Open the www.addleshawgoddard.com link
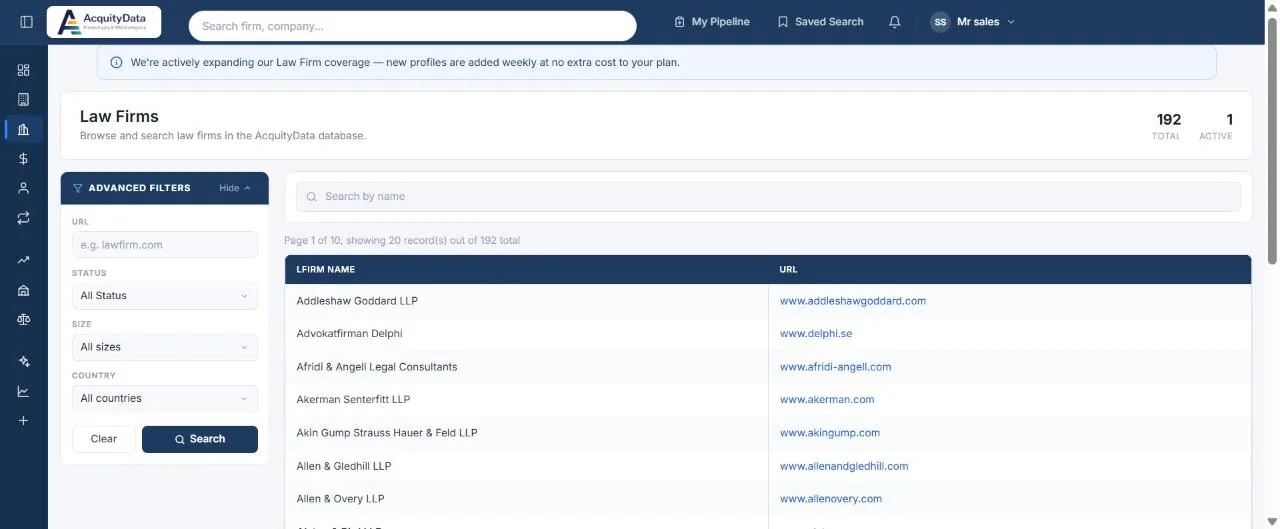The image size is (1280, 529). click(853, 301)
